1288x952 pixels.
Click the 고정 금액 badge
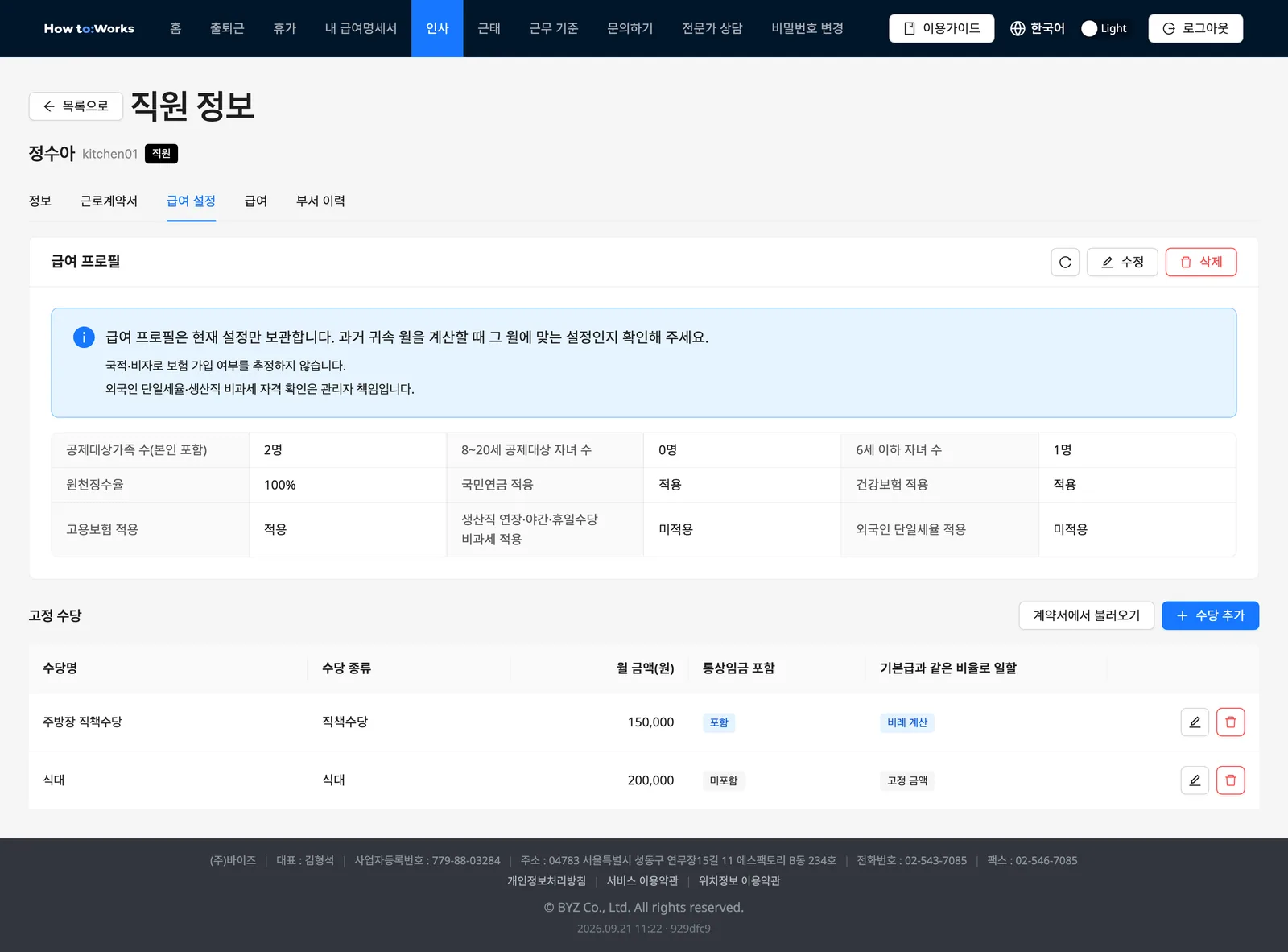(907, 780)
